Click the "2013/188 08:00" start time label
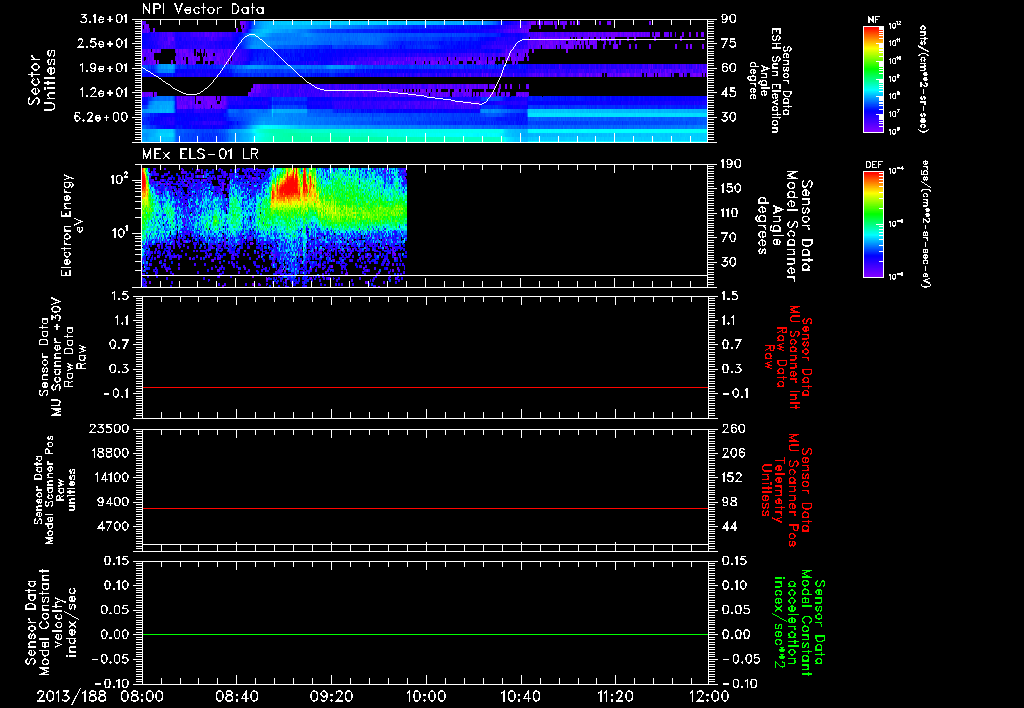 tap(98, 696)
